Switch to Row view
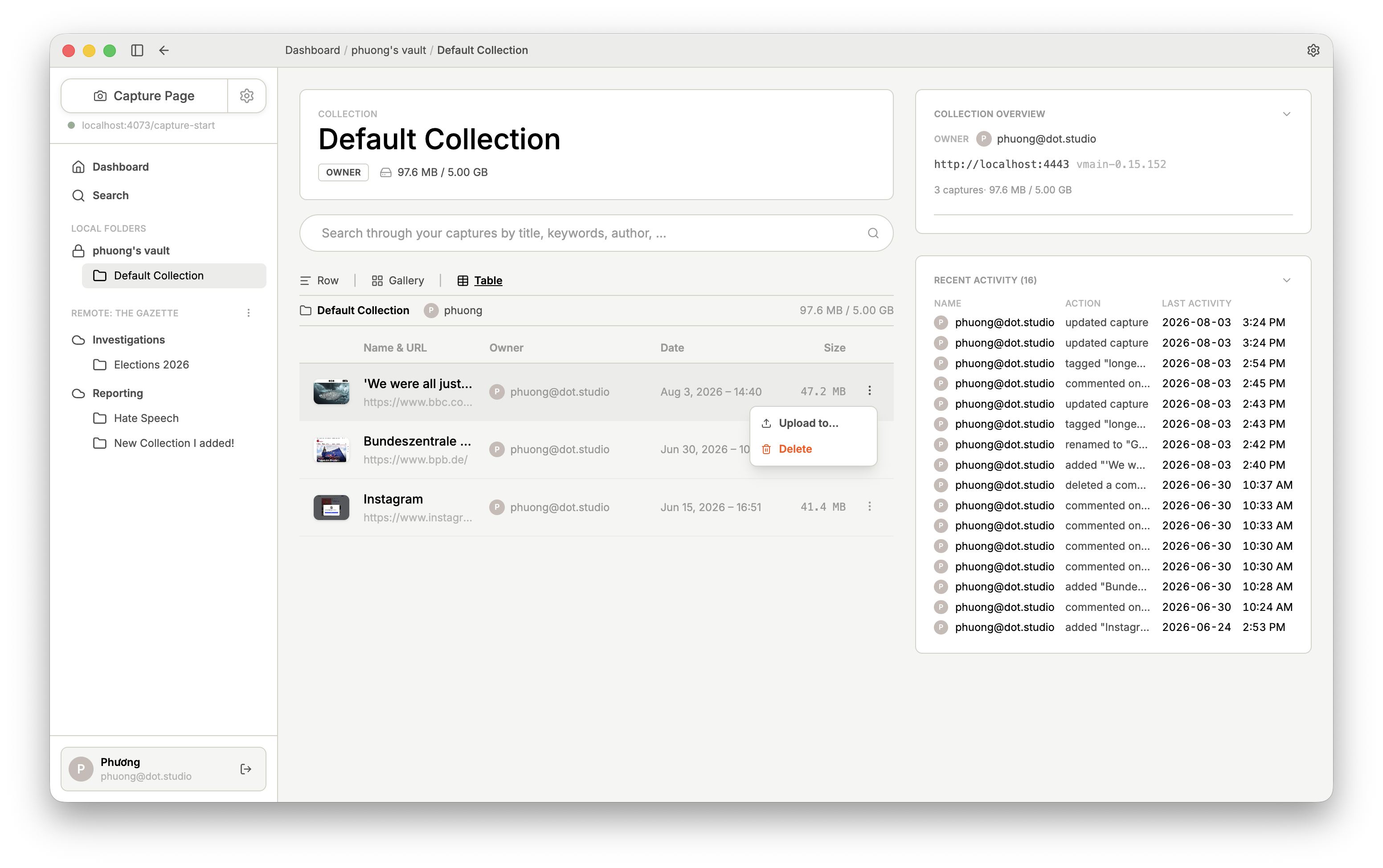The height and width of the screenshot is (868, 1383). (x=319, y=281)
